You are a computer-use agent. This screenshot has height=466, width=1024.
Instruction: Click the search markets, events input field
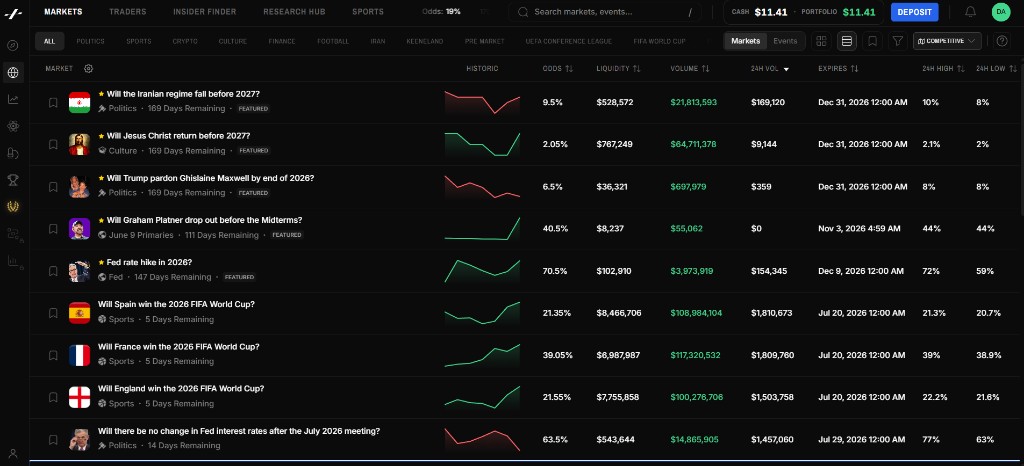605,12
